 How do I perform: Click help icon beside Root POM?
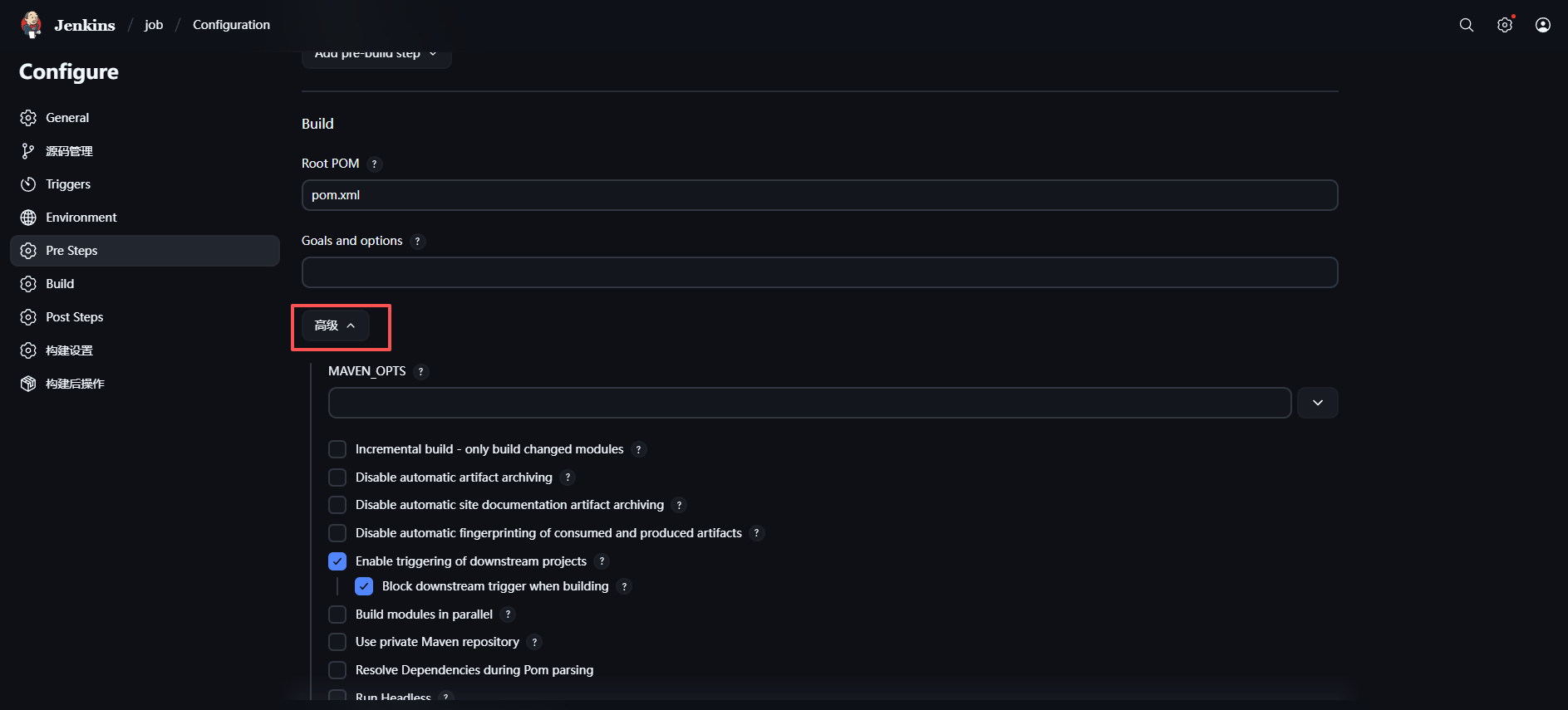pyautogui.click(x=375, y=164)
